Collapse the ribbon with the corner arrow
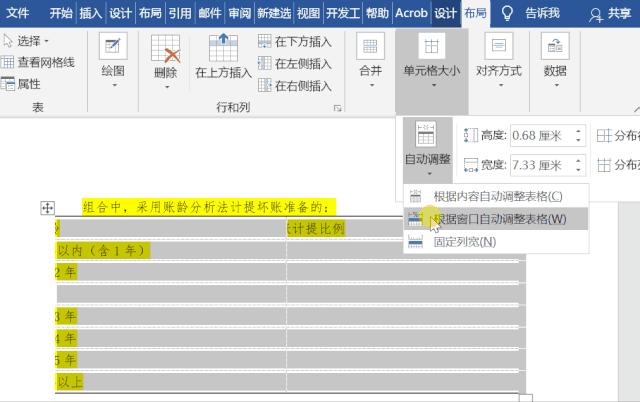 [x=637, y=109]
